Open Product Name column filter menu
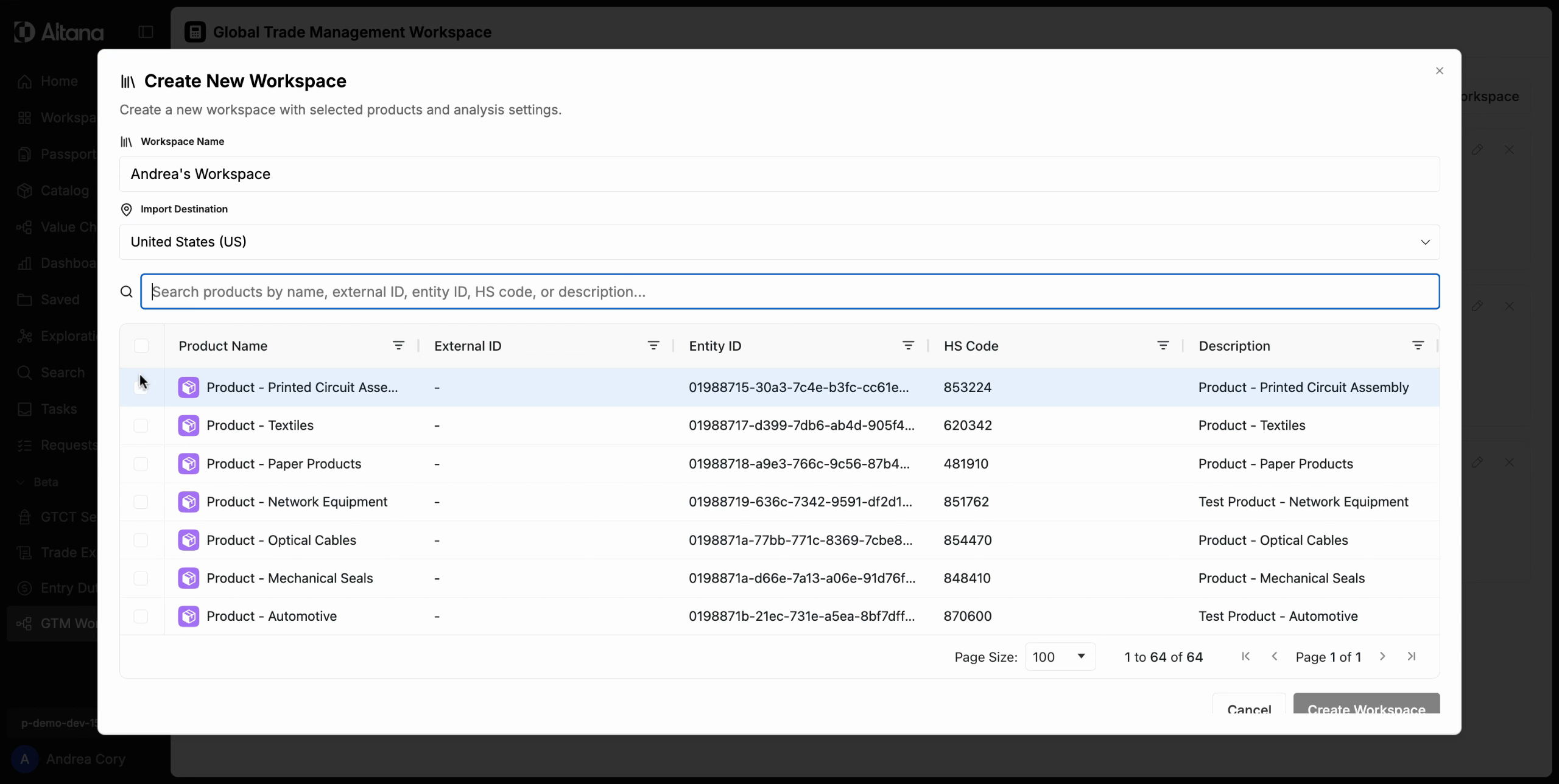This screenshot has width=1559, height=784. point(398,346)
